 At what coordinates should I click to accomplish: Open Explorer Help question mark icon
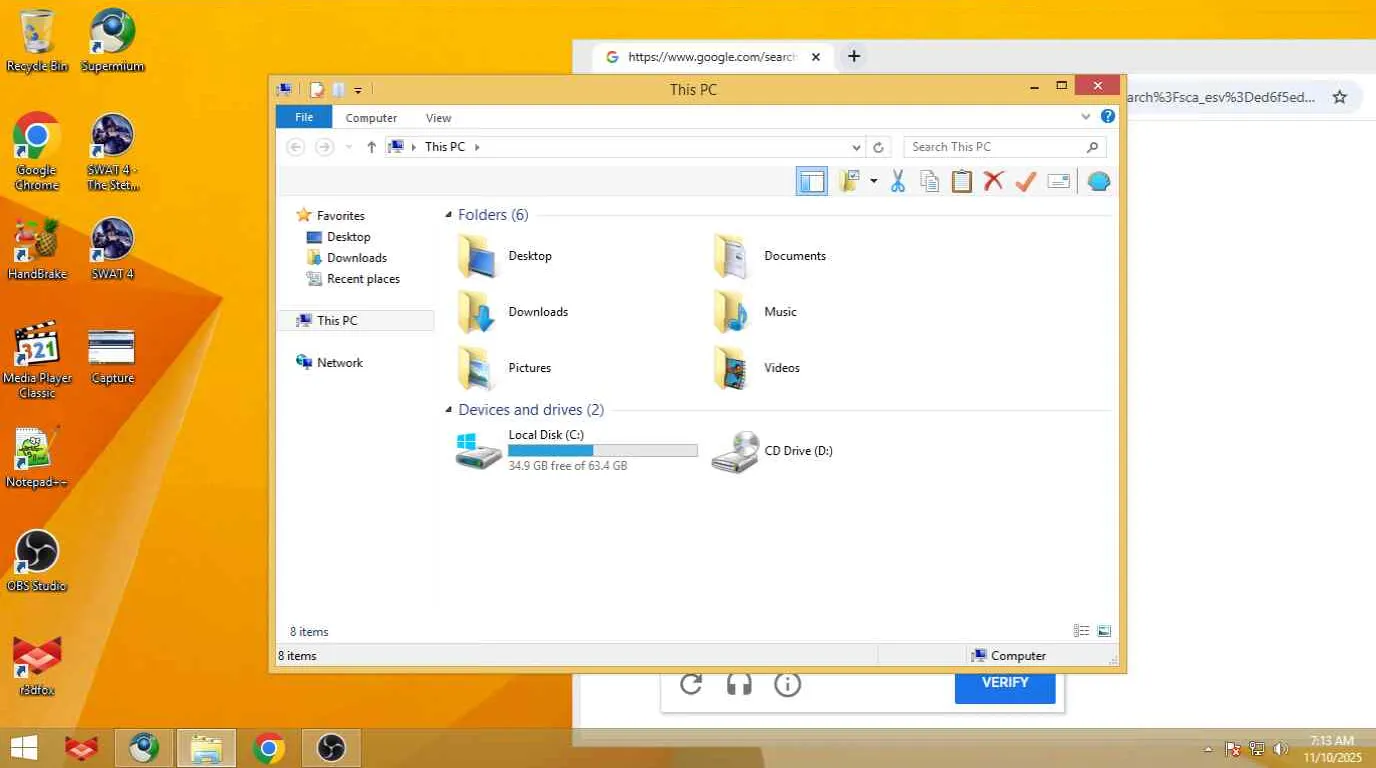click(x=1108, y=117)
